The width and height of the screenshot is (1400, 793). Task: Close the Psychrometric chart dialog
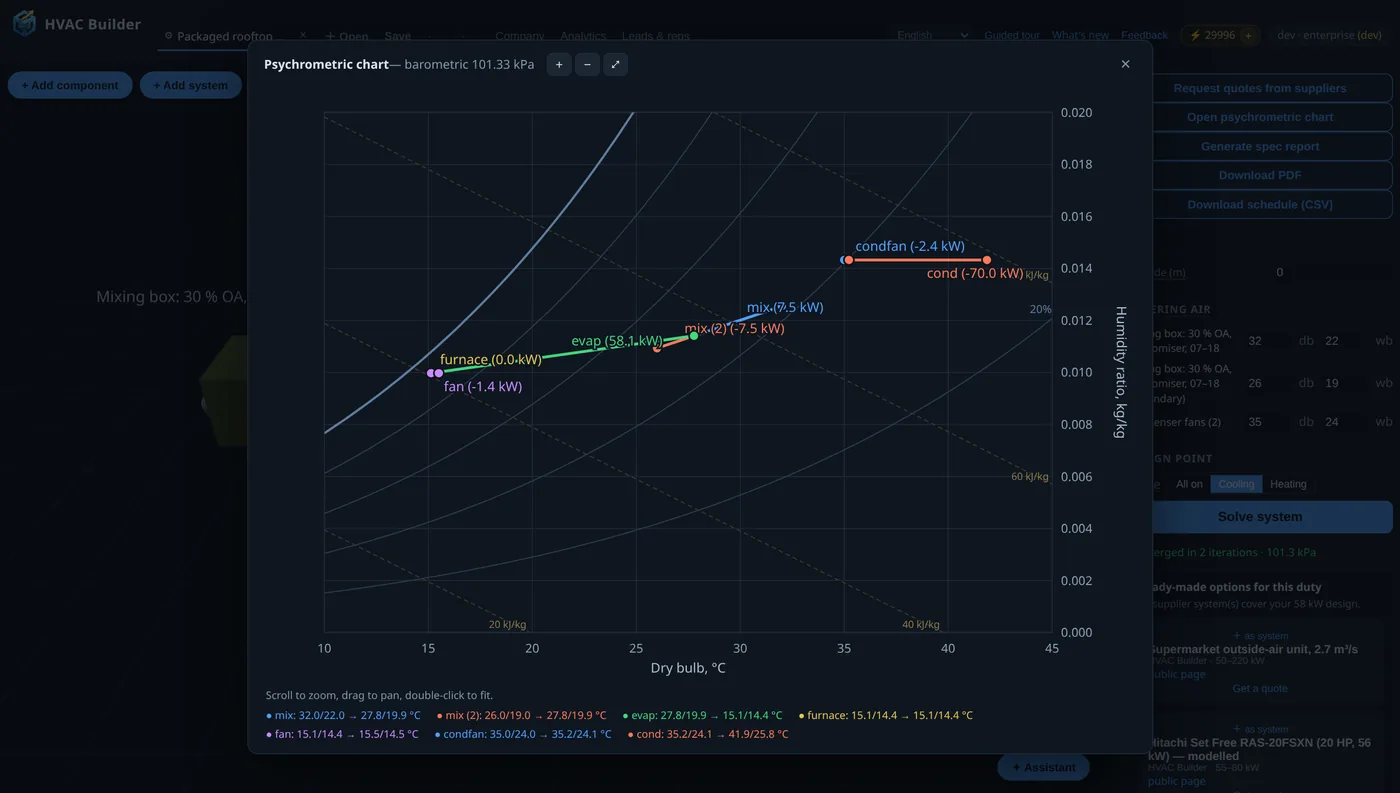coord(1125,64)
